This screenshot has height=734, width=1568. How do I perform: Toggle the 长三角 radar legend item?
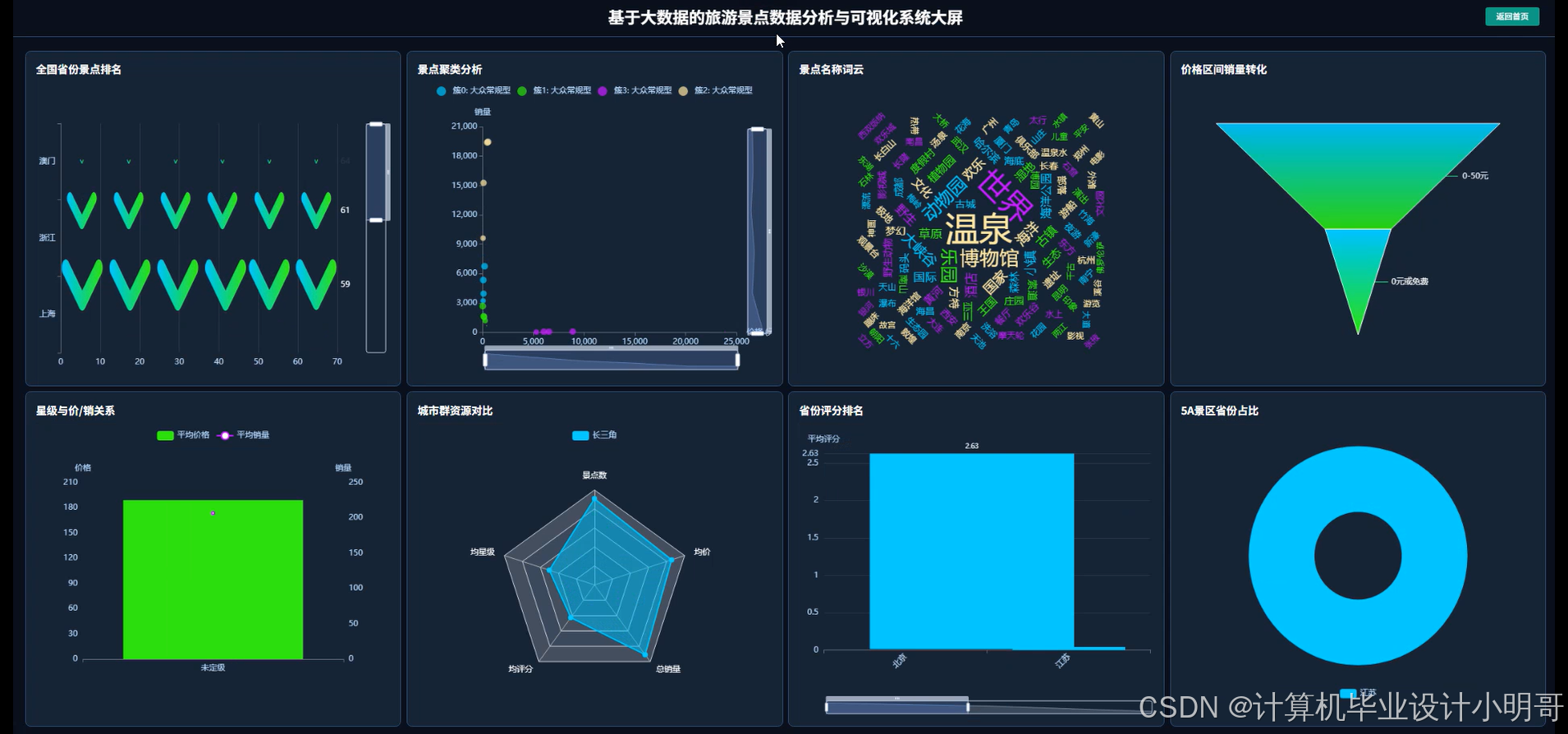594,435
